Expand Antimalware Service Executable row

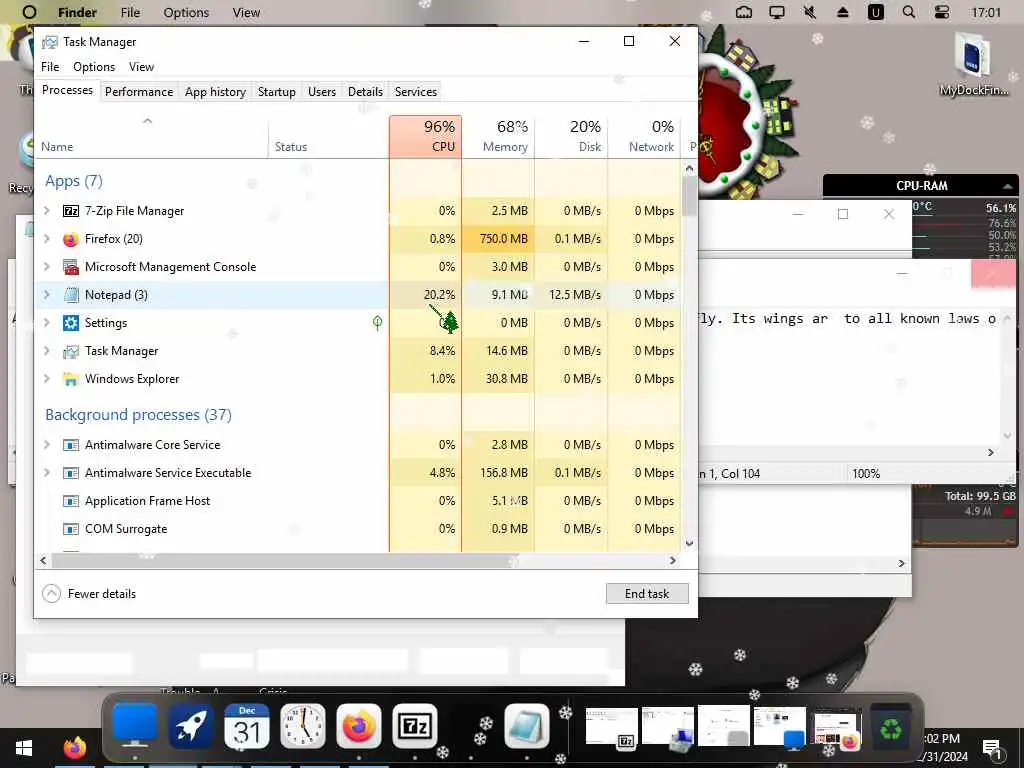[x=46, y=473]
